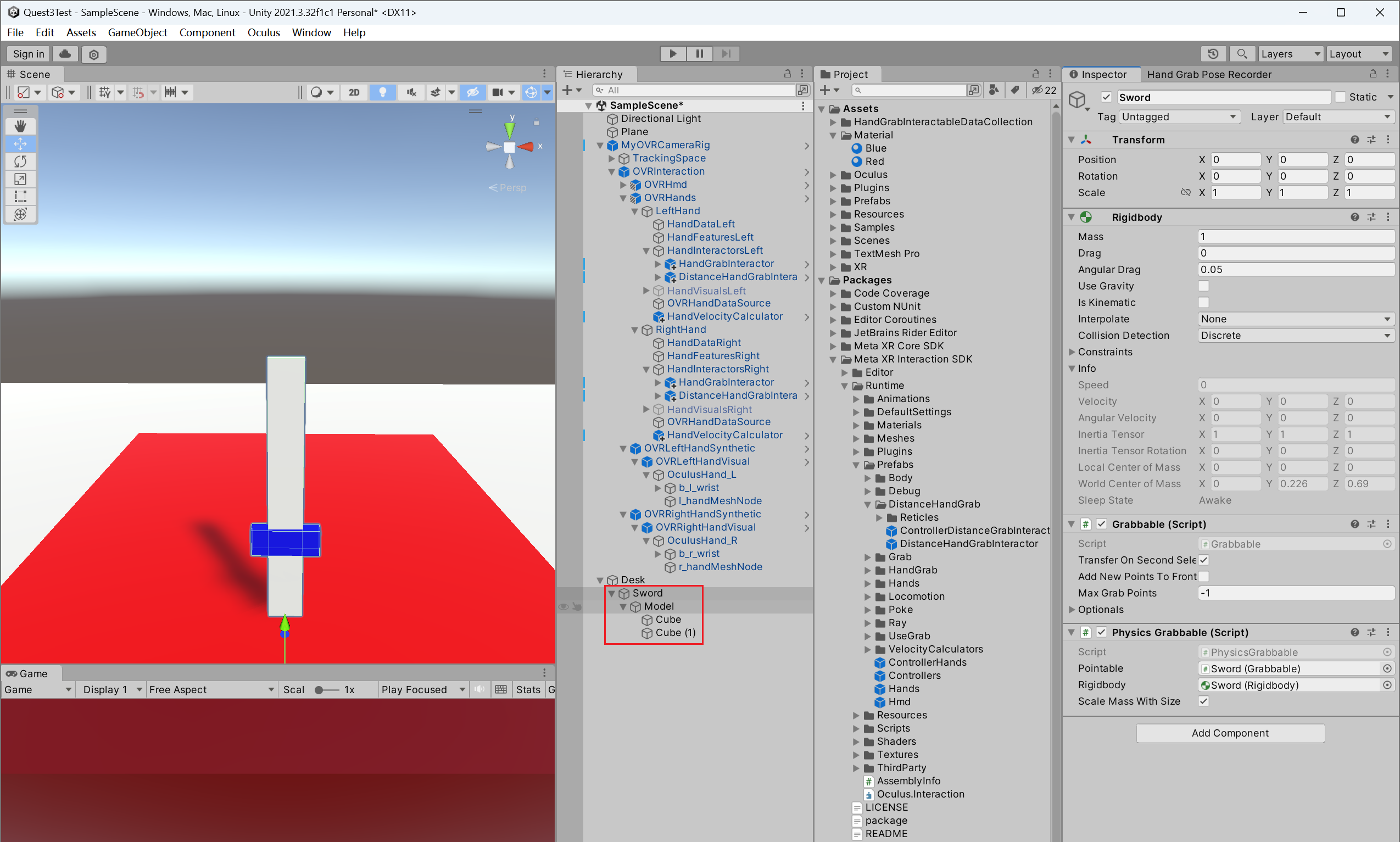The height and width of the screenshot is (842, 1400).
Task: Open Transform component help icon
Action: click(x=1354, y=140)
